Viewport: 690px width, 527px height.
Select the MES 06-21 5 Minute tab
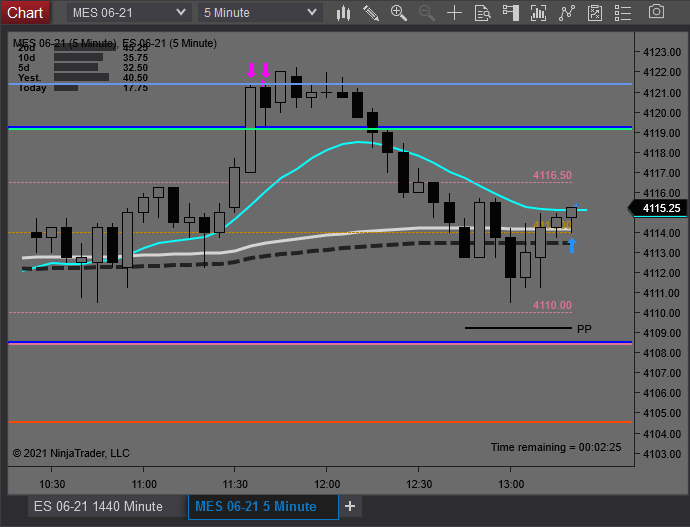(263, 506)
